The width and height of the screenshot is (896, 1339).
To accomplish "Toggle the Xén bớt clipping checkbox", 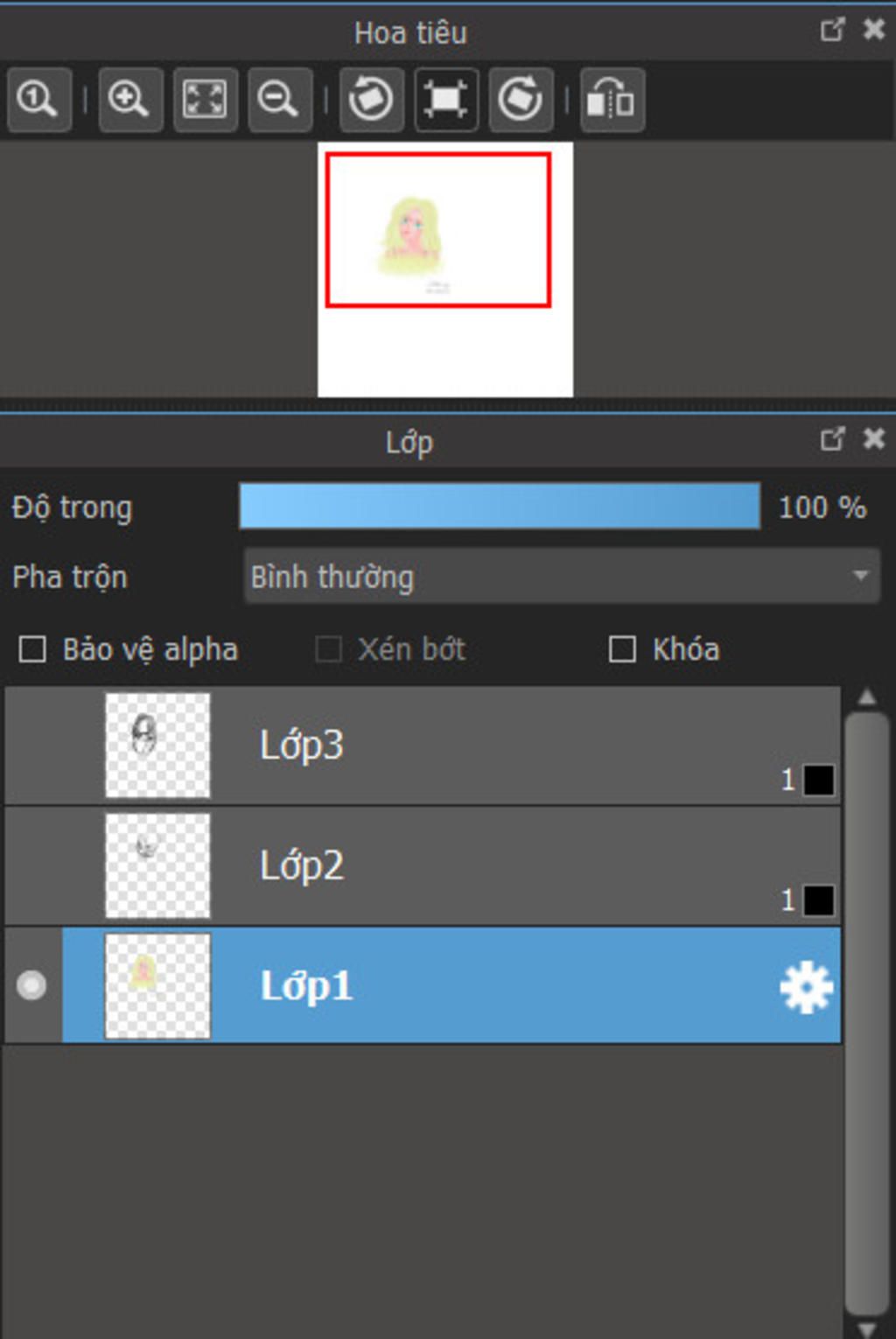I will coord(328,649).
